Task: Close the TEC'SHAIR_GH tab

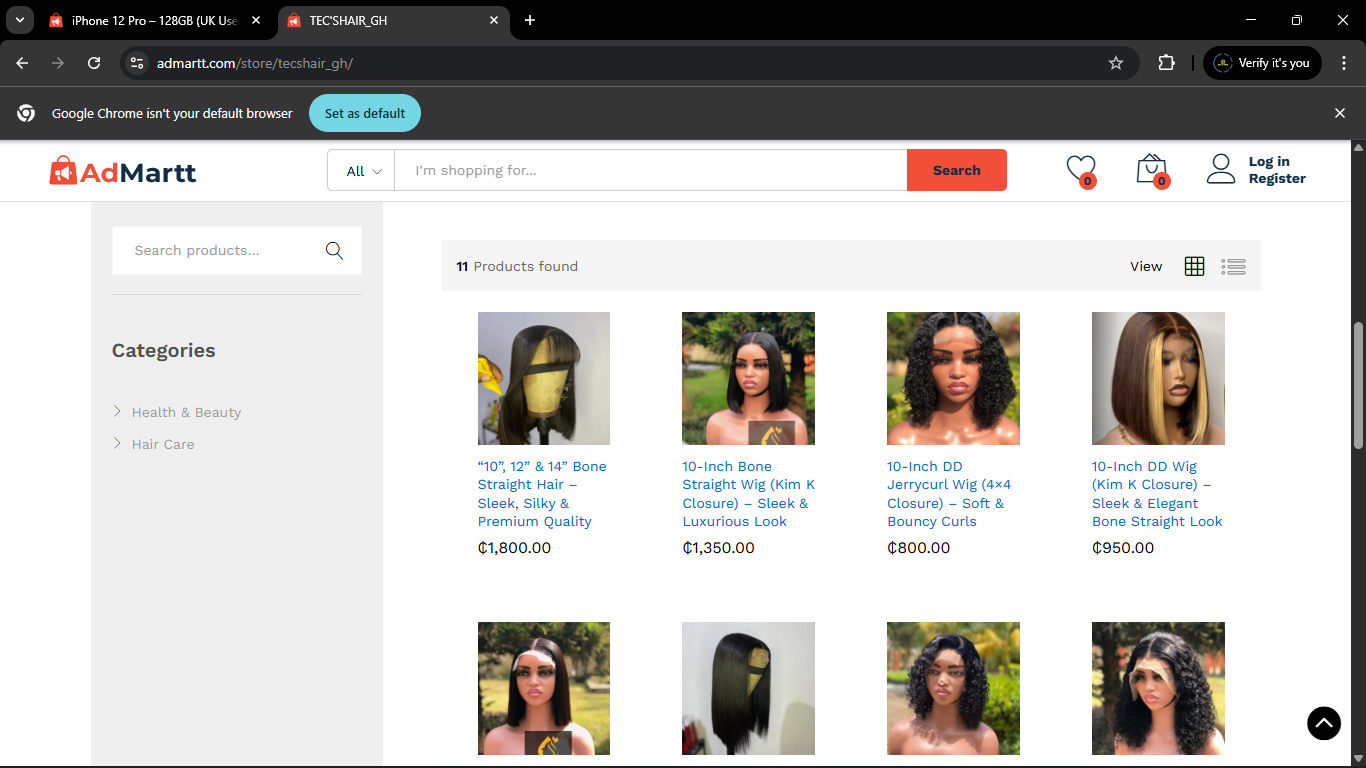Action: 494,20
